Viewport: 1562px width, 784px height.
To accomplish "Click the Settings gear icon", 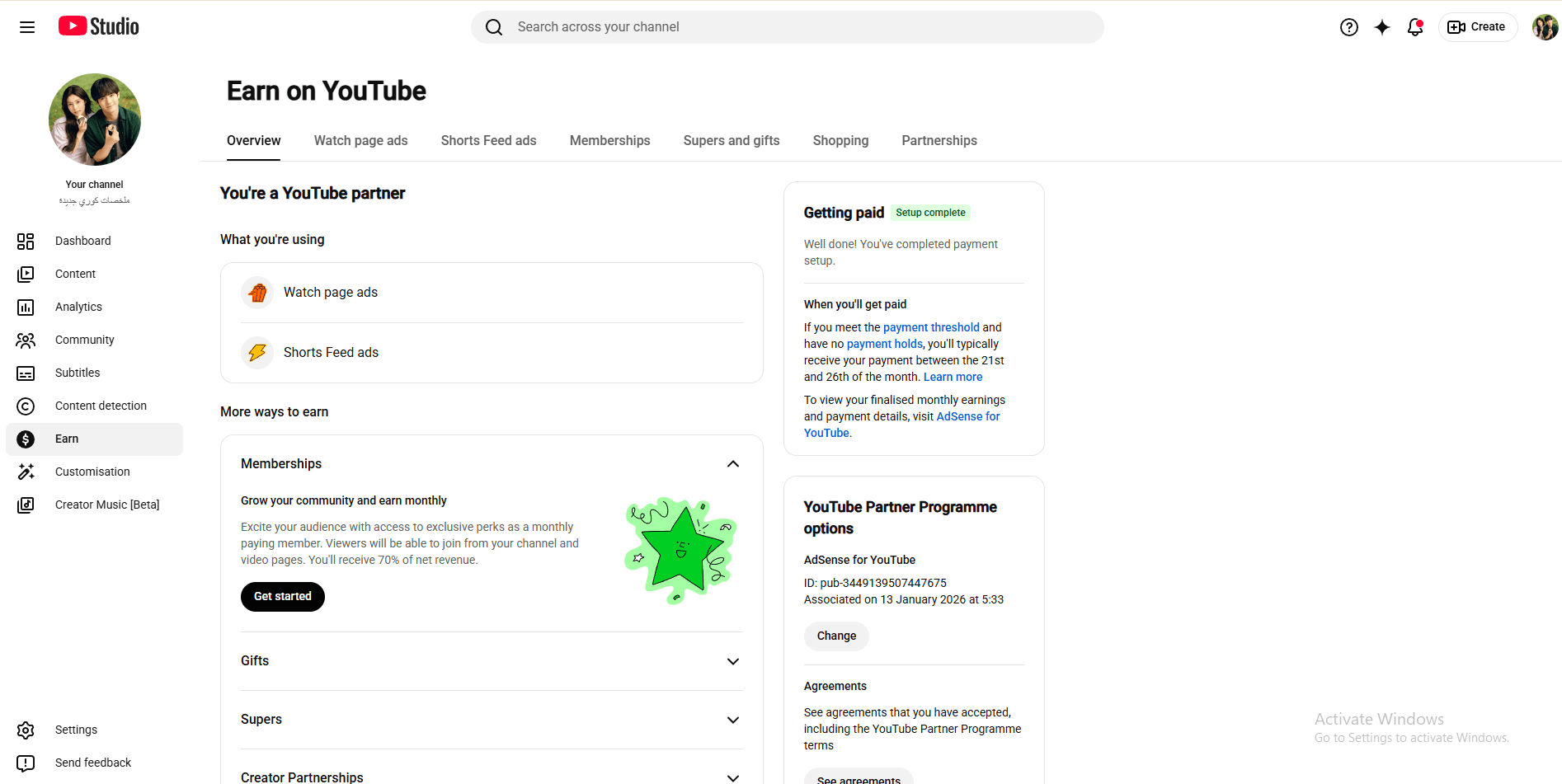I will [26, 730].
